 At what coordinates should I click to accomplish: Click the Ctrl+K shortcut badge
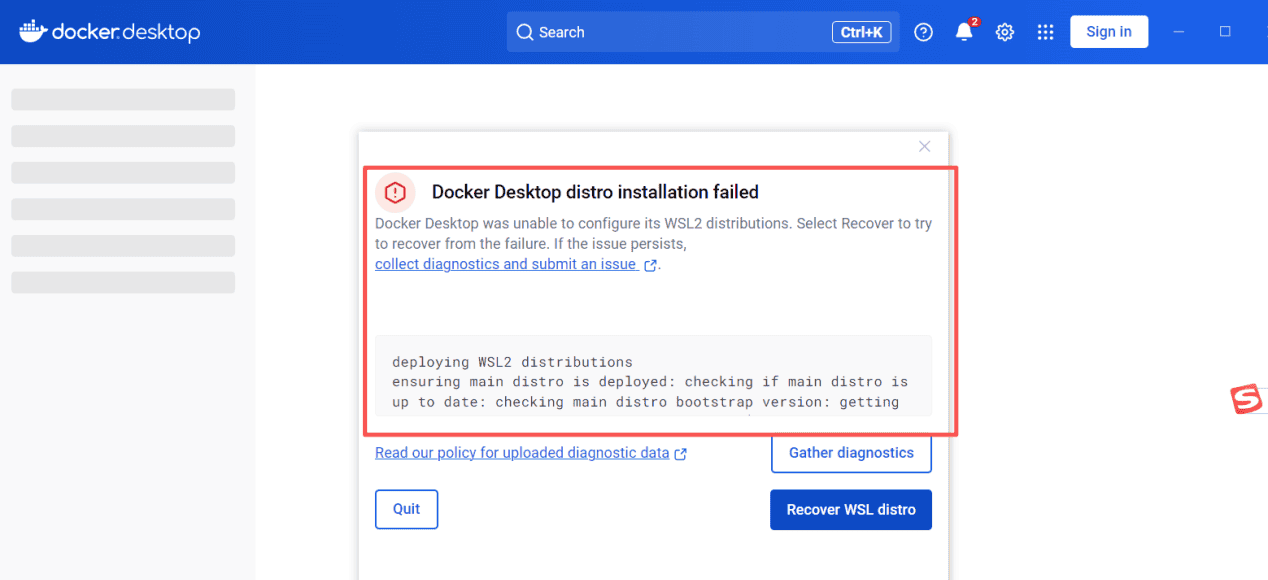pos(861,32)
